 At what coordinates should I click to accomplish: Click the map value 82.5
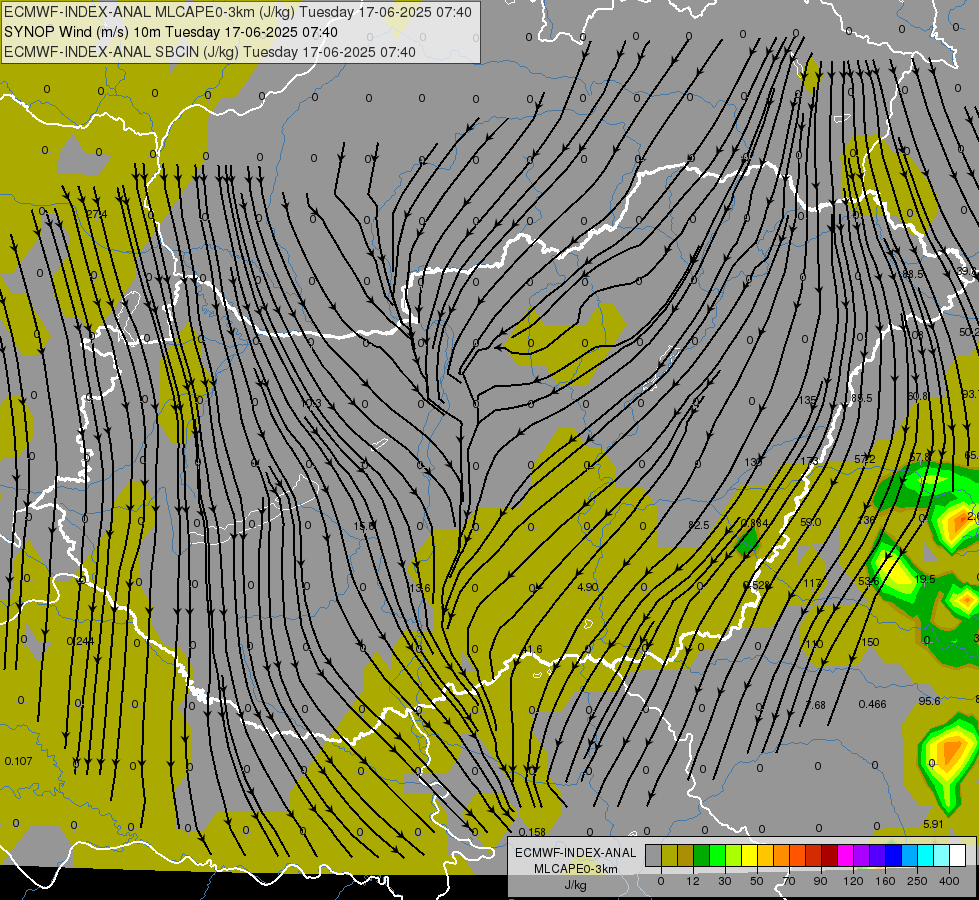699,525
